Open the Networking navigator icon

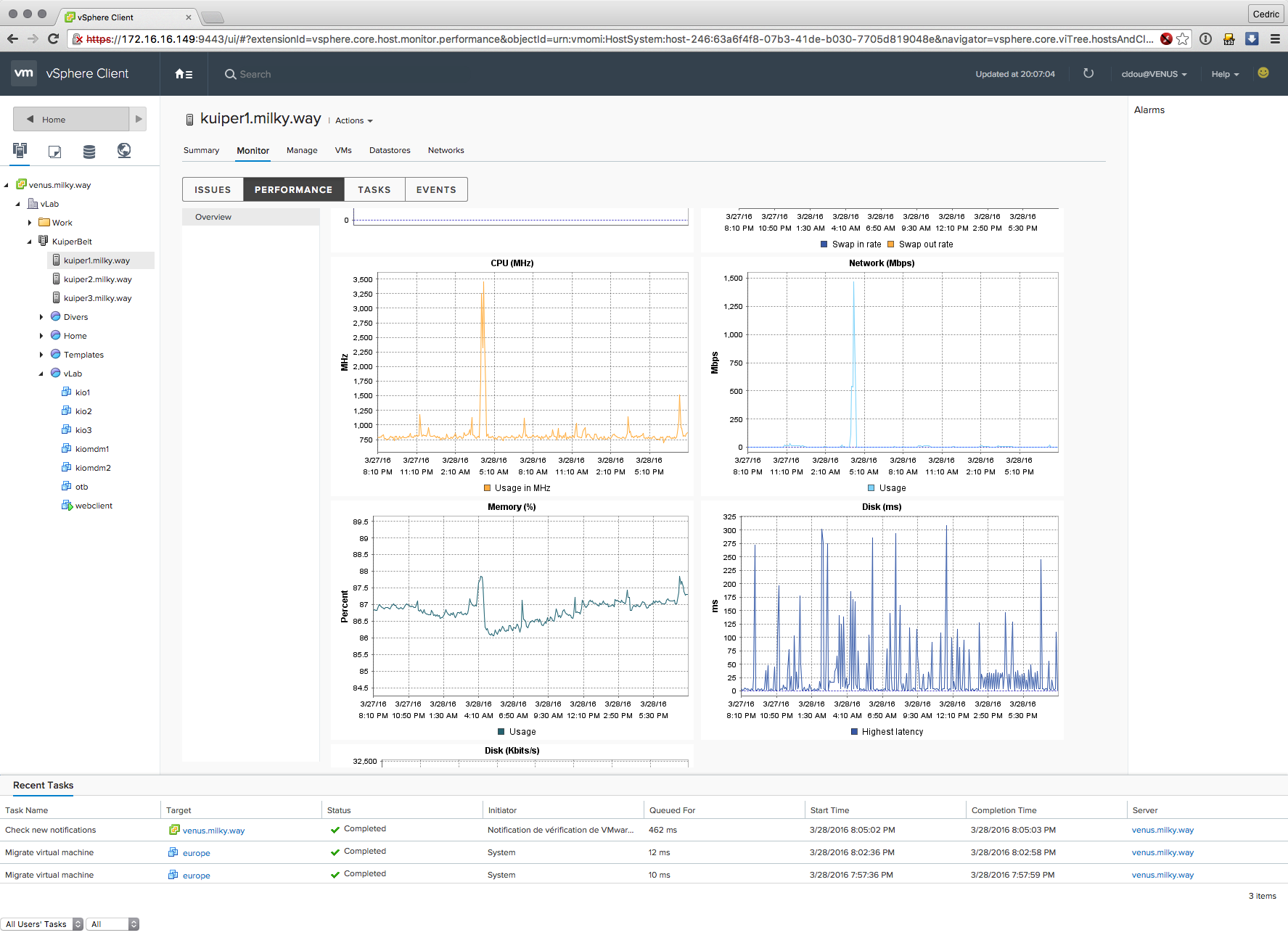click(124, 150)
